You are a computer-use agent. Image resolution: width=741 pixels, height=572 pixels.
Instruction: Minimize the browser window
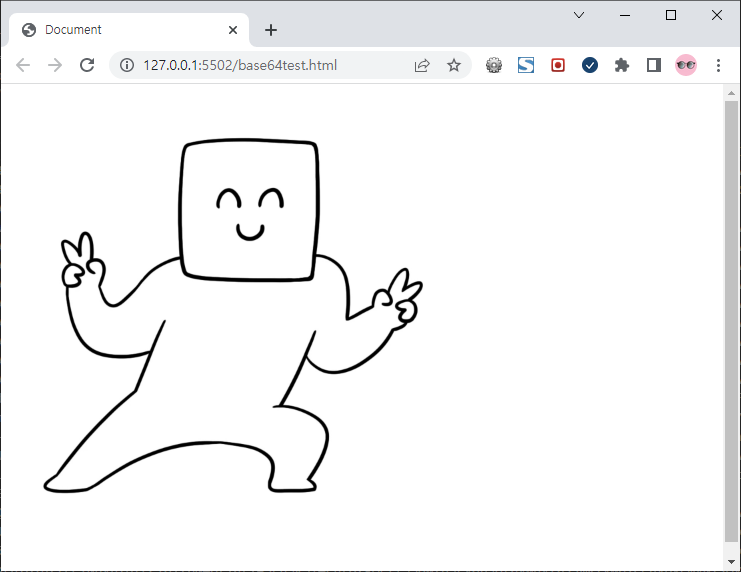(x=625, y=15)
